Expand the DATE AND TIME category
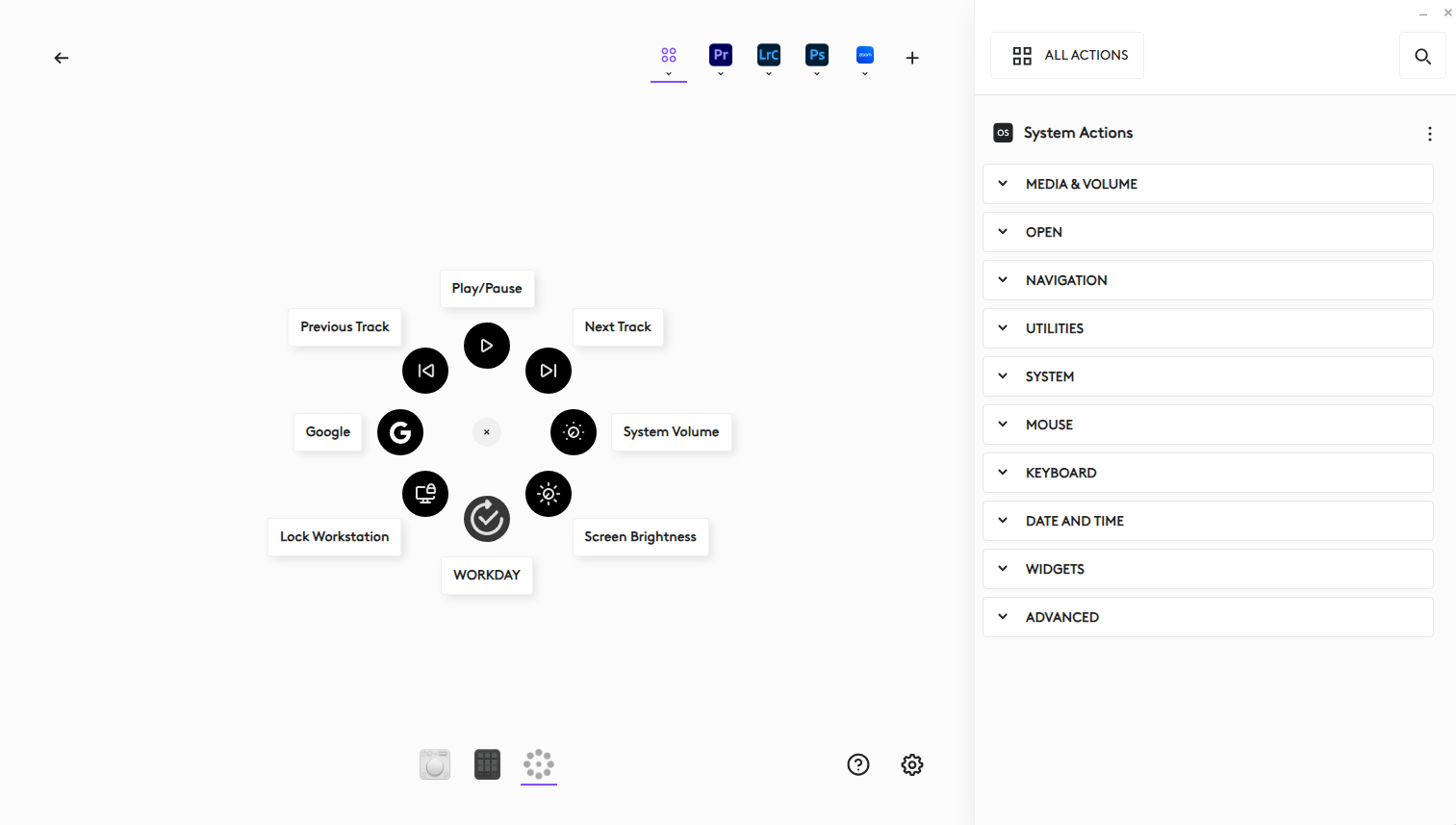Viewport: 1456px width, 825px height. click(1208, 521)
